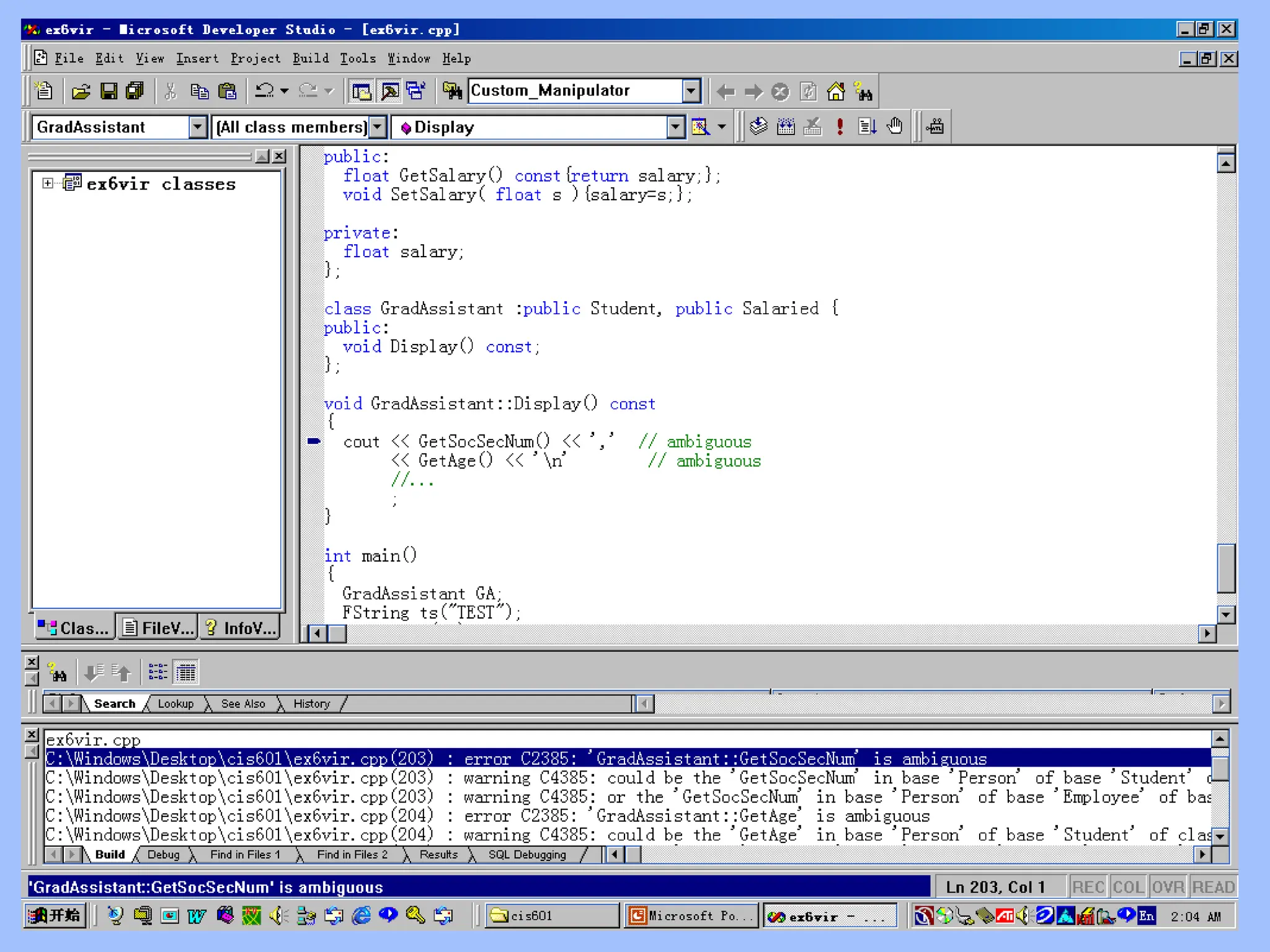The image size is (1270, 952).
Task: Expand the ex6vir classes tree node
Action: tap(48, 183)
